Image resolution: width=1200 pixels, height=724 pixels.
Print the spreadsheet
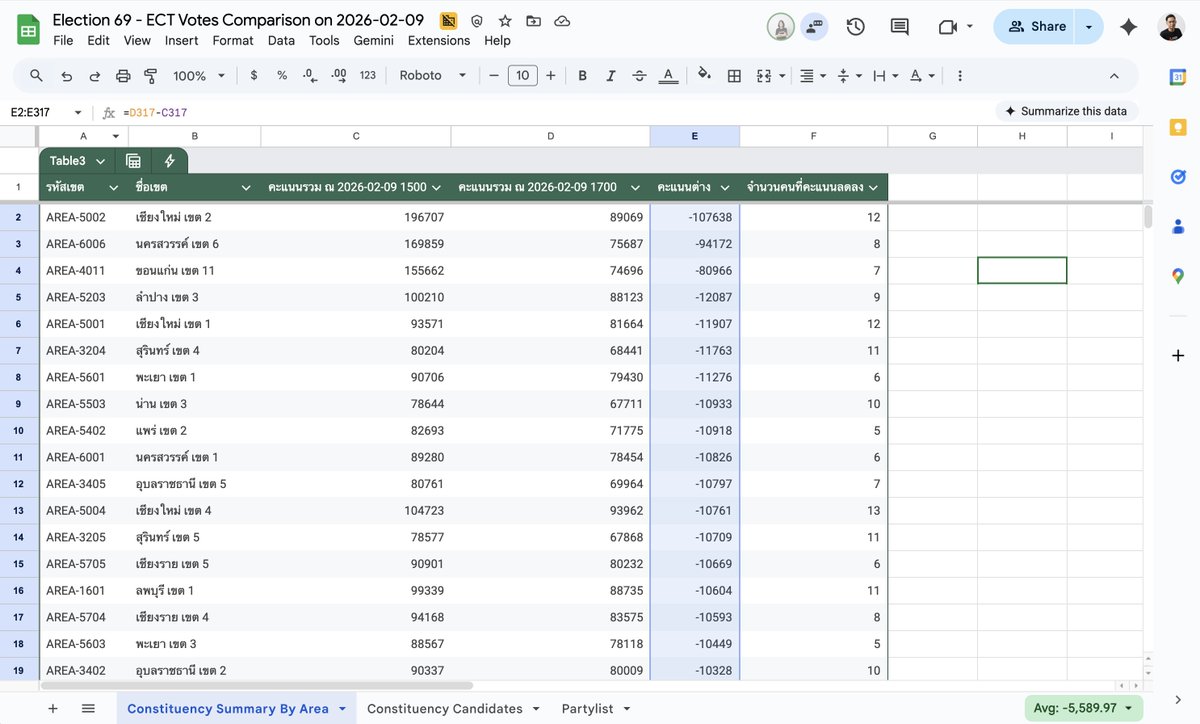point(123,75)
